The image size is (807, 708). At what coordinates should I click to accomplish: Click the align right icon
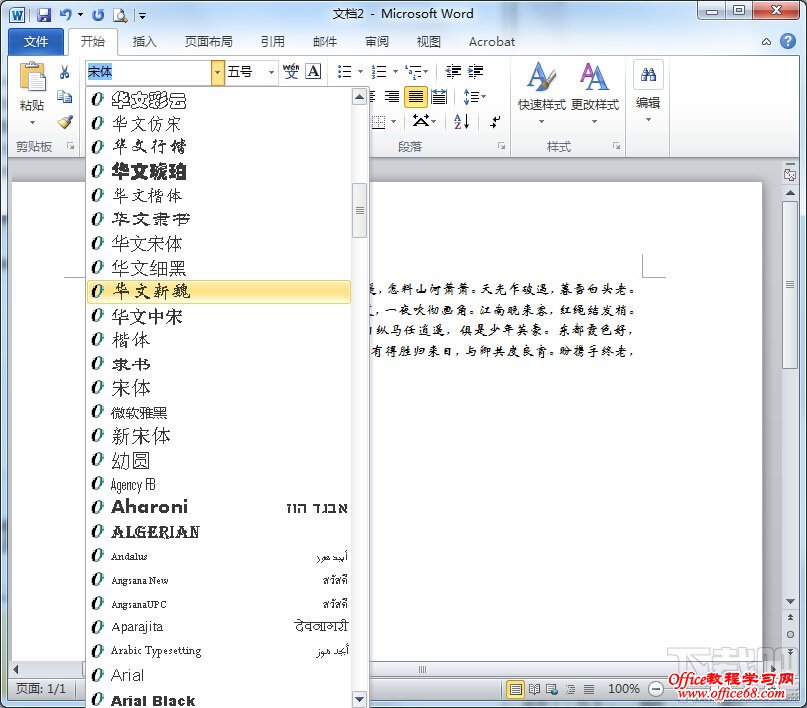click(x=392, y=97)
